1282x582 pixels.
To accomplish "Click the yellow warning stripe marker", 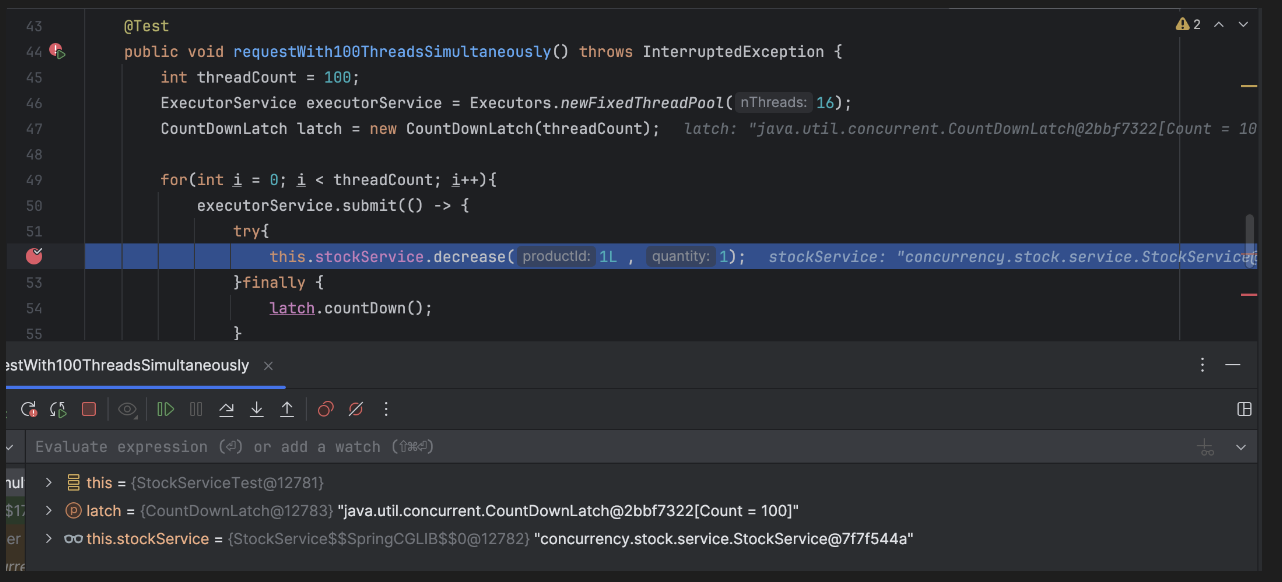I will pyautogui.click(x=1248, y=87).
